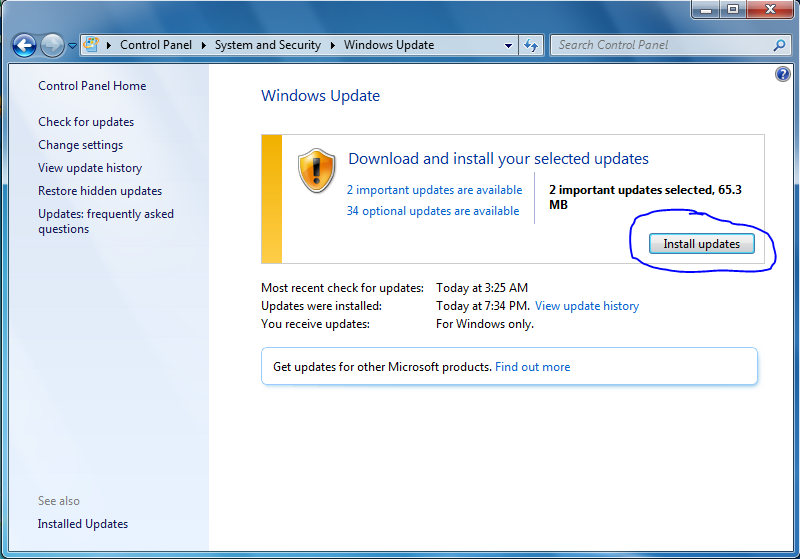Click the yellow shield warning icon
Viewport: 800px width, 559px height.
(316, 171)
